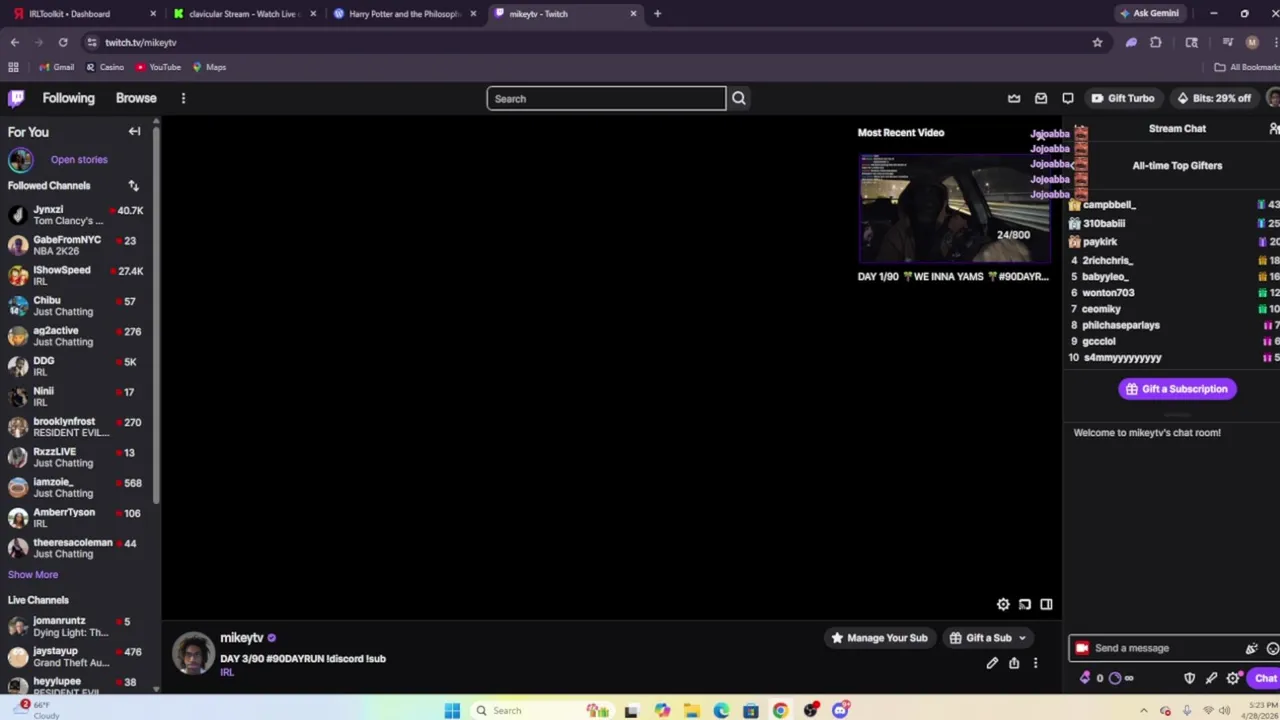Click the pencil edit icon below the stream
This screenshot has width=1280, height=720.
pyautogui.click(x=992, y=663)
